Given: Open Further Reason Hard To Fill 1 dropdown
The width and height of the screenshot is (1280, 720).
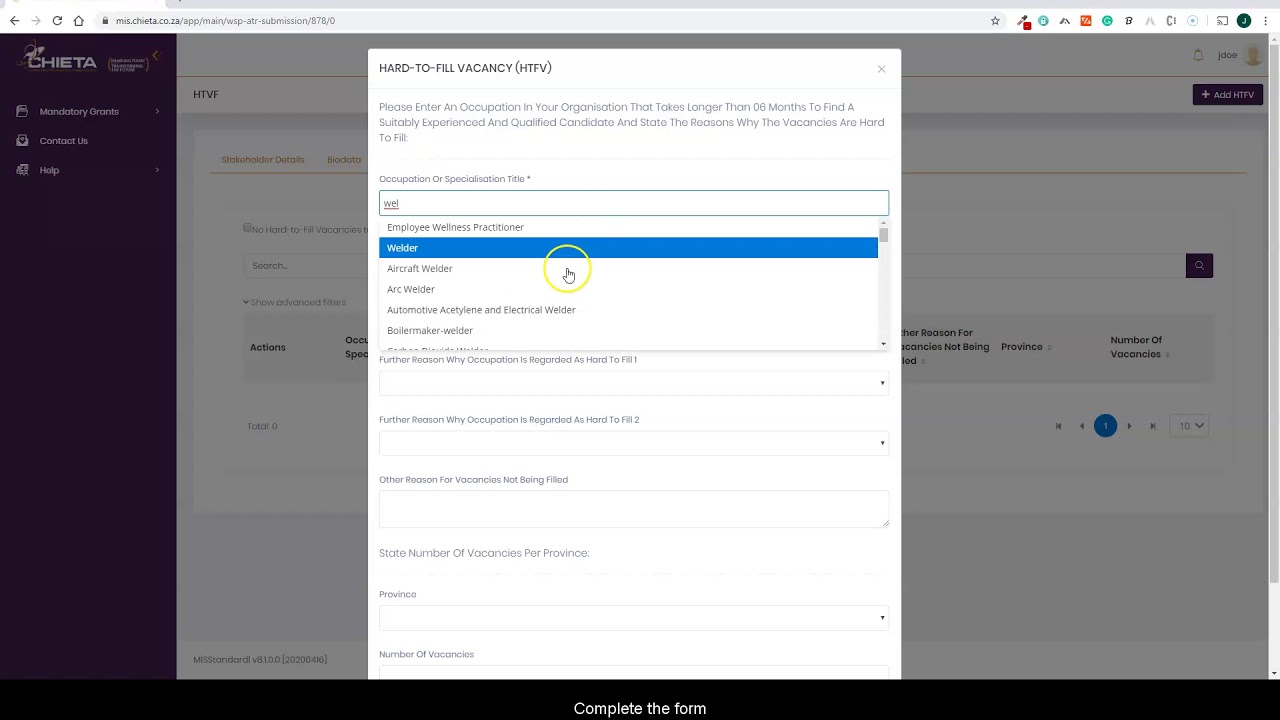Looking at the screenshot, I should [633, 383].
